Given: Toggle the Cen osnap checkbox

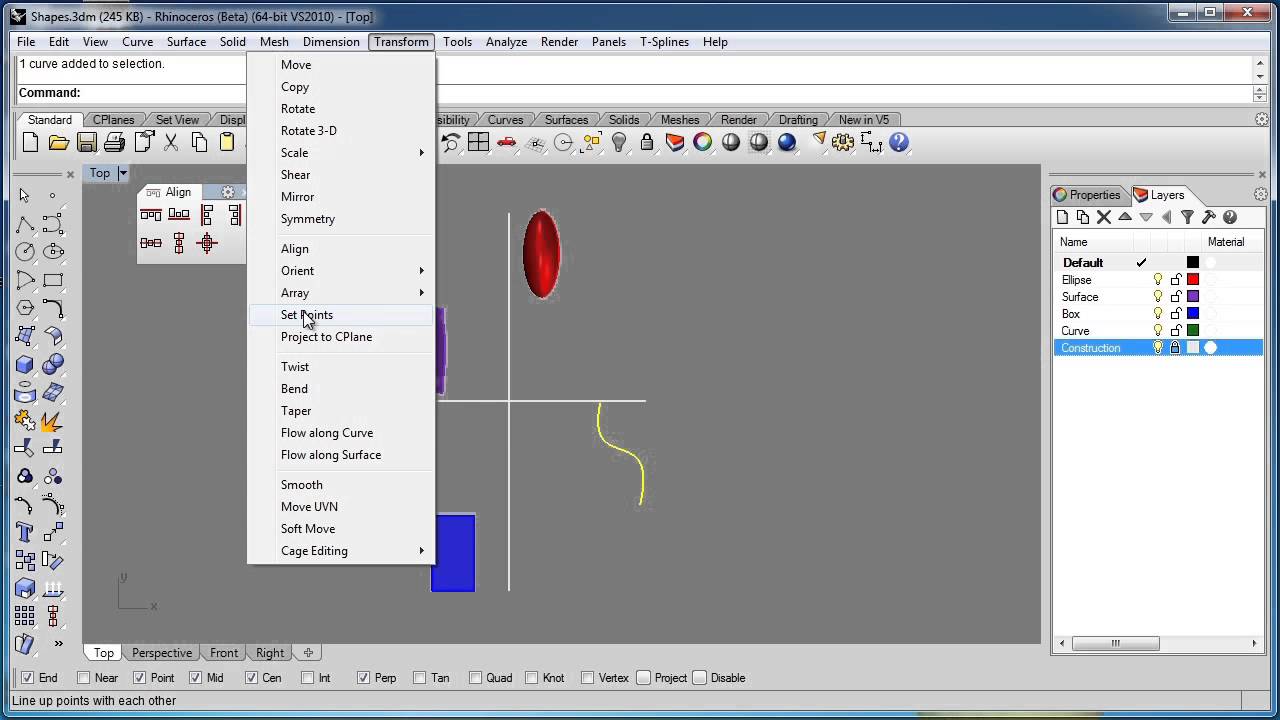Looking at the screenshot, I should pos(252,678).
